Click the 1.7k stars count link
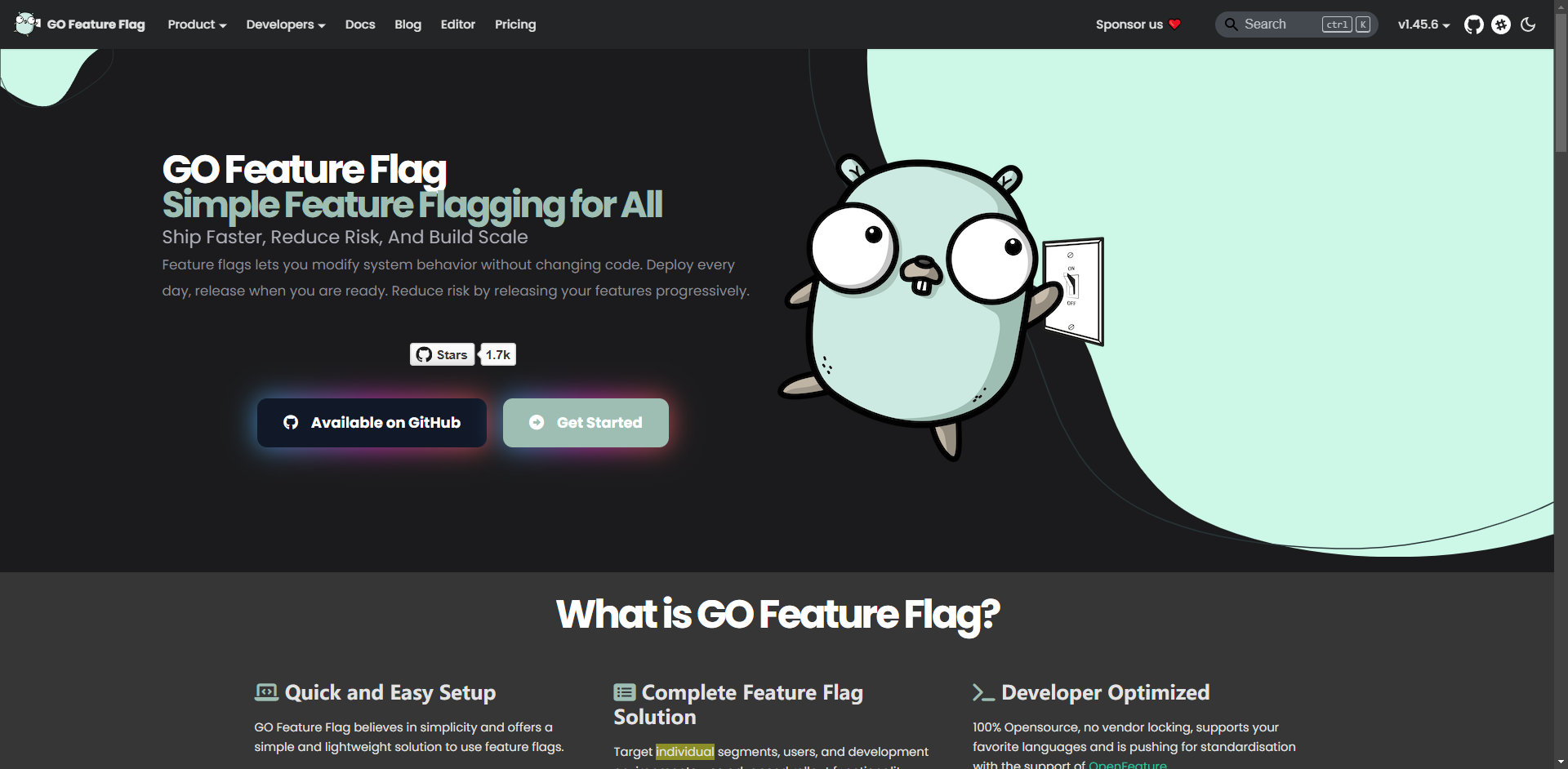 coord(497,354)
